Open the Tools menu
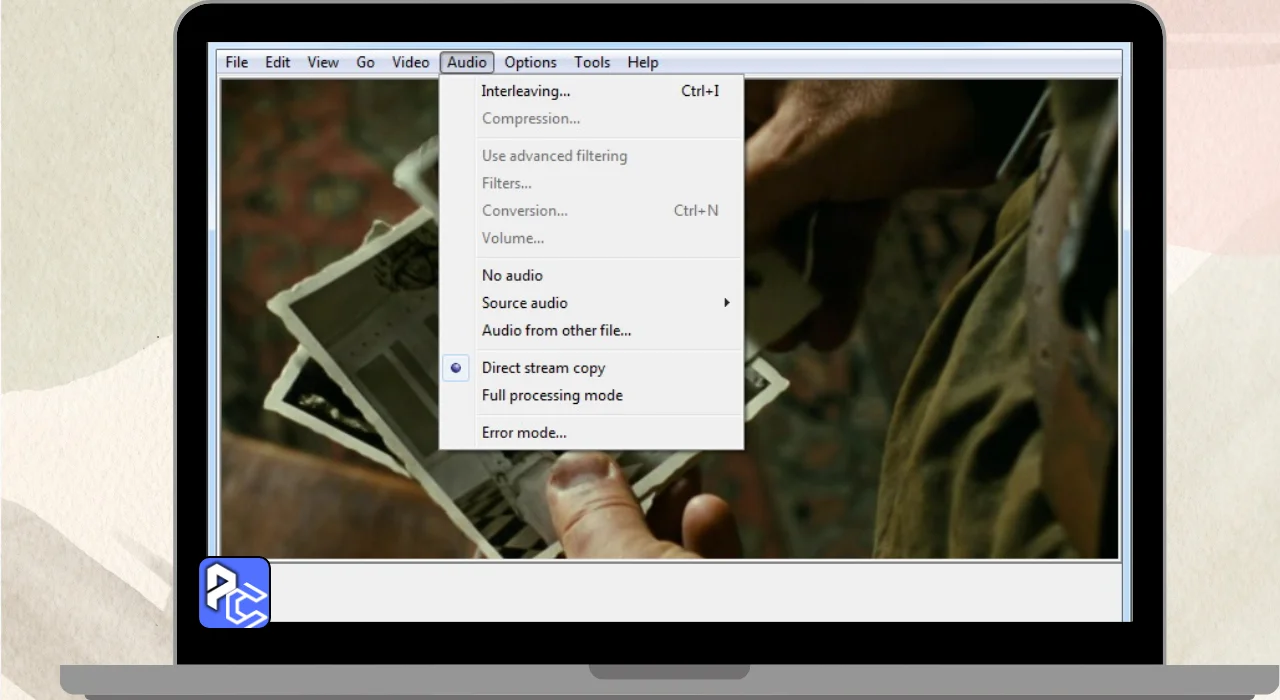 pos(592,62)
